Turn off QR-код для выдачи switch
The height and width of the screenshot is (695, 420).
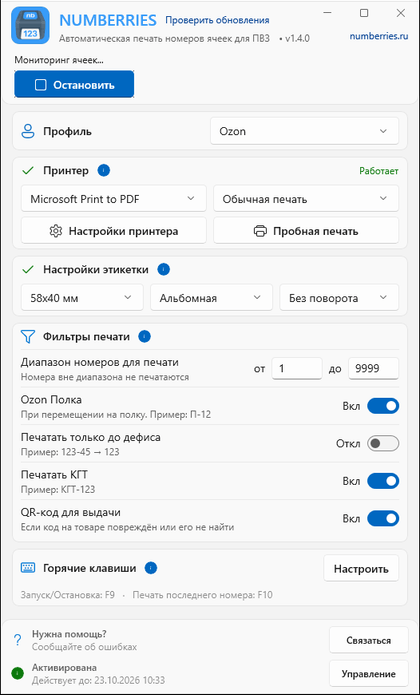coord(383,518)
